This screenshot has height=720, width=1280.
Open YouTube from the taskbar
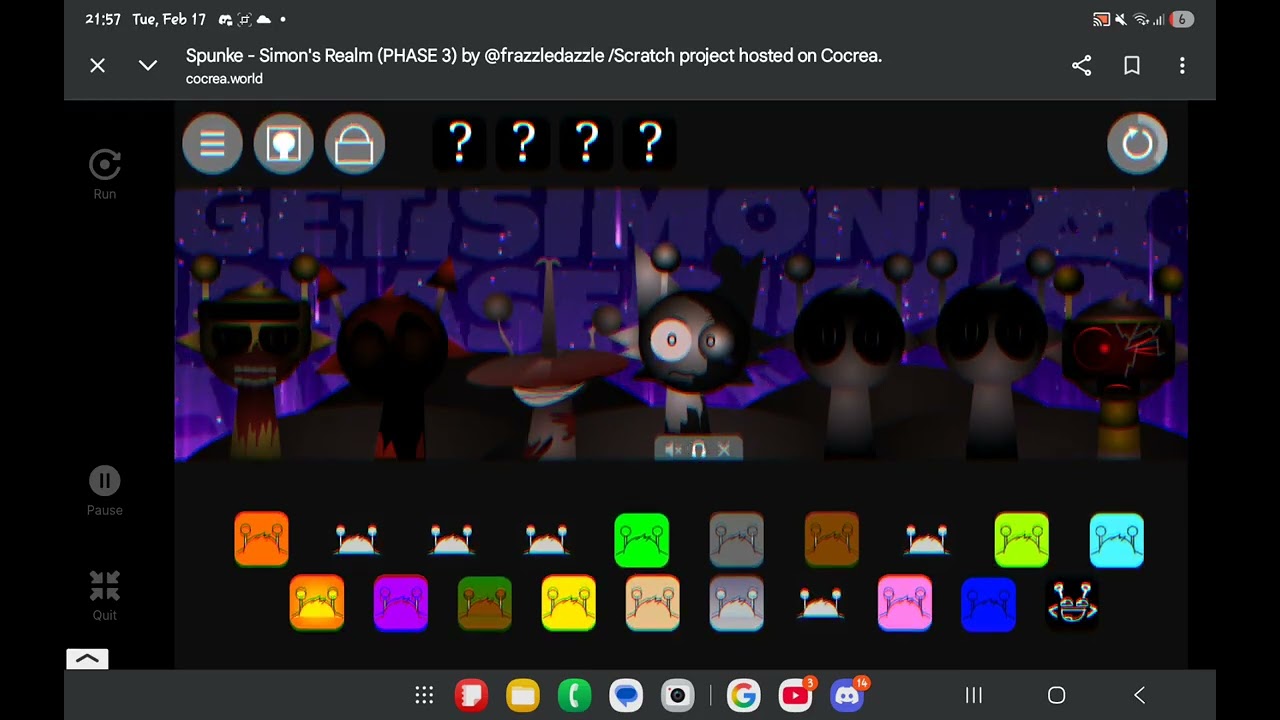(x=795, y=695)
